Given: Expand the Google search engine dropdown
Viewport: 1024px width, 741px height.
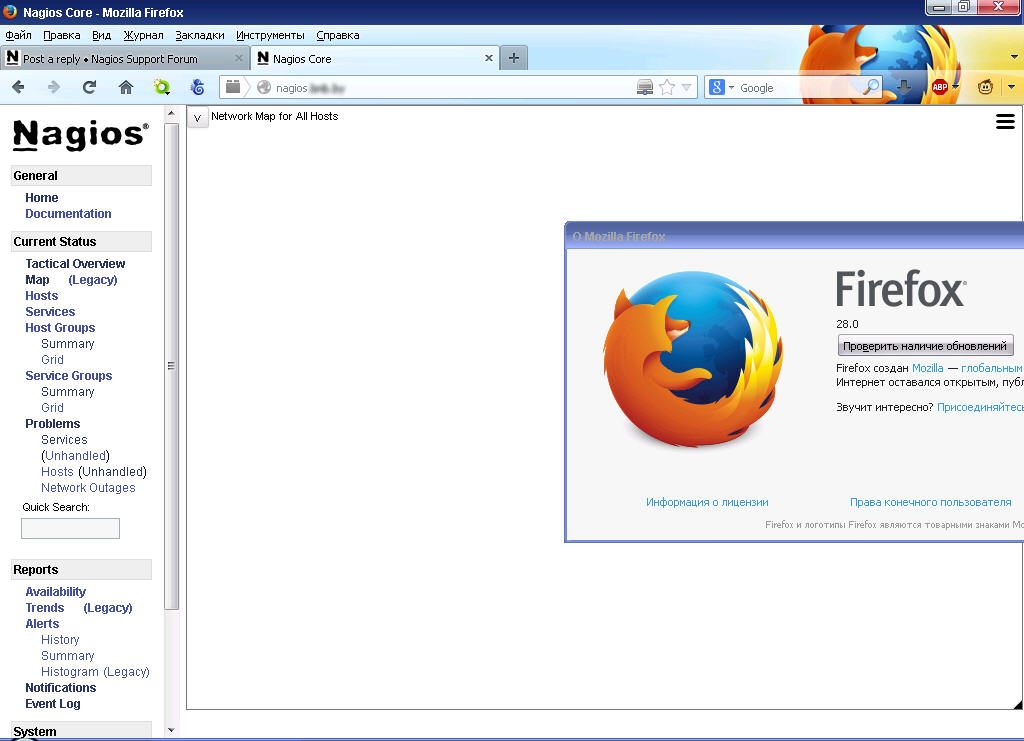Looking at the screenshot, I should click(722, 88).
